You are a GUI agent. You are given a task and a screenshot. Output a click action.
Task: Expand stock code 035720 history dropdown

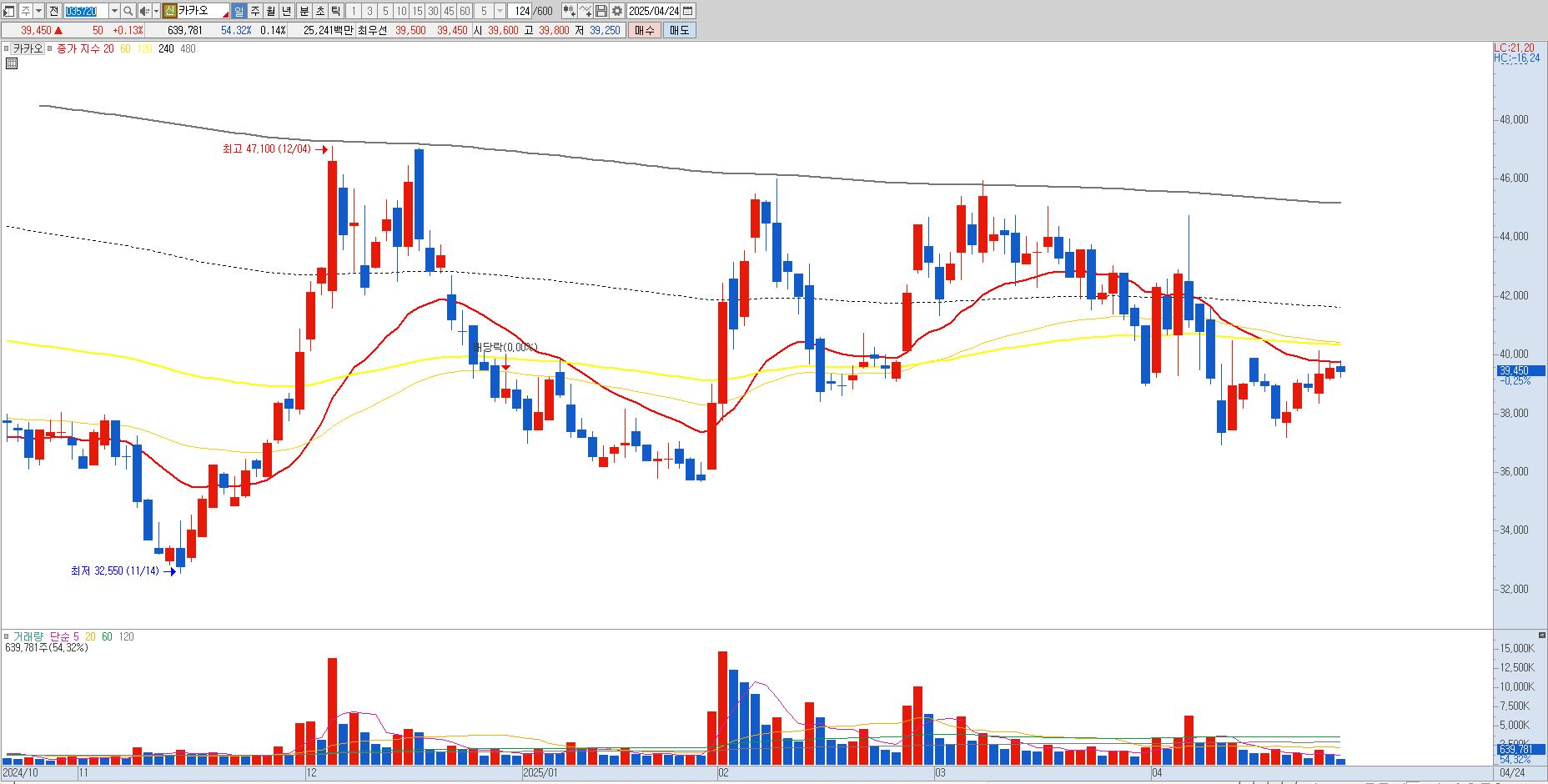[x=114, y=11]
